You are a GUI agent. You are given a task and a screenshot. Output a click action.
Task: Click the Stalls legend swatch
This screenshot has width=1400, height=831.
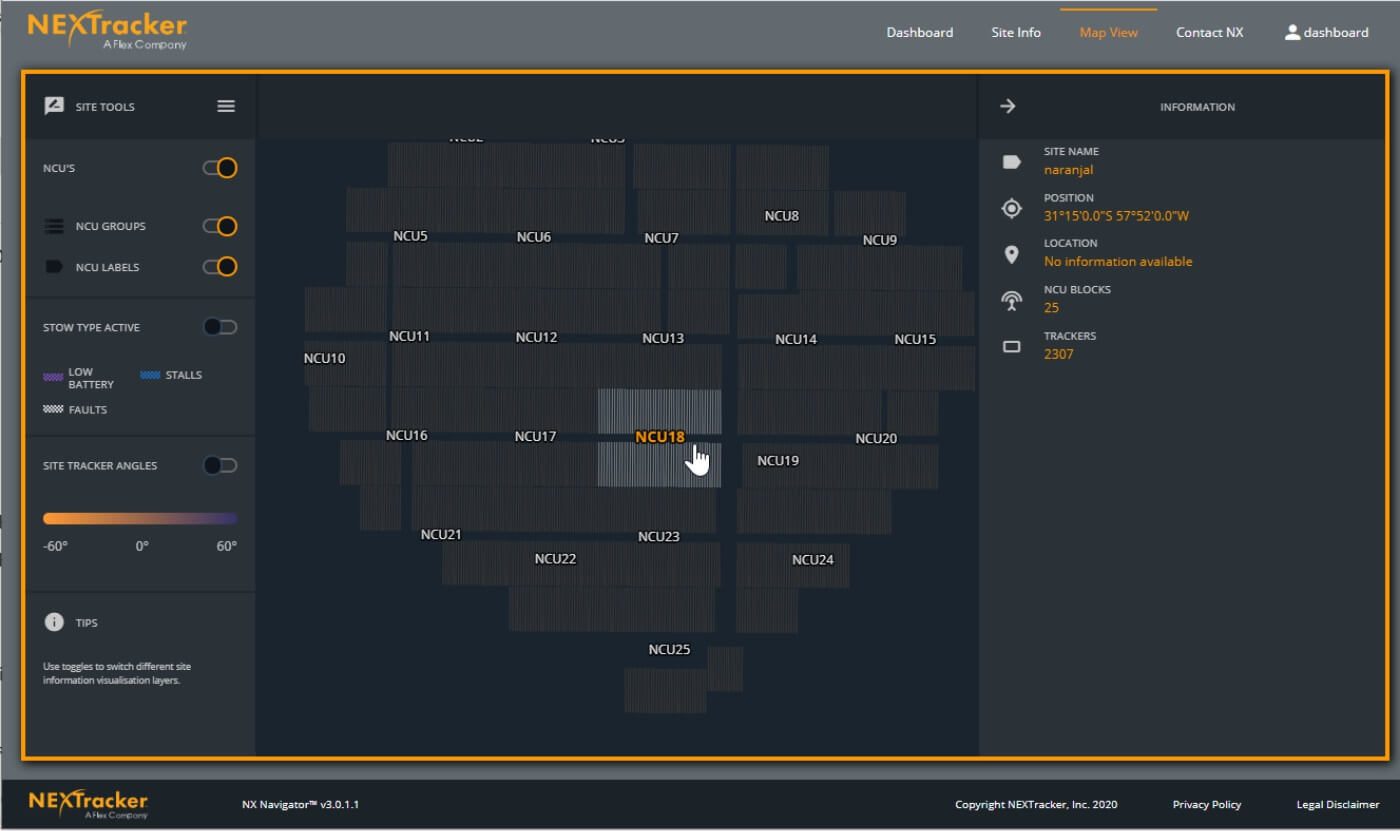point(150,375)
